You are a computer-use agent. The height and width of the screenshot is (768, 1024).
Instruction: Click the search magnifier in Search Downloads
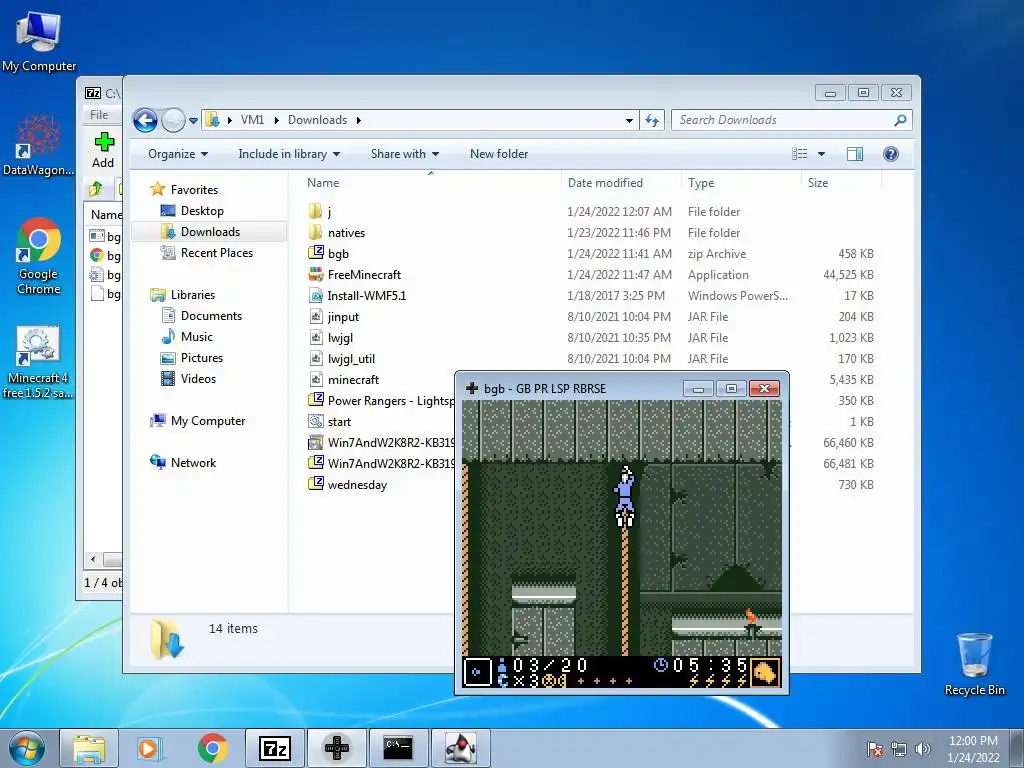tap(900, 120)
